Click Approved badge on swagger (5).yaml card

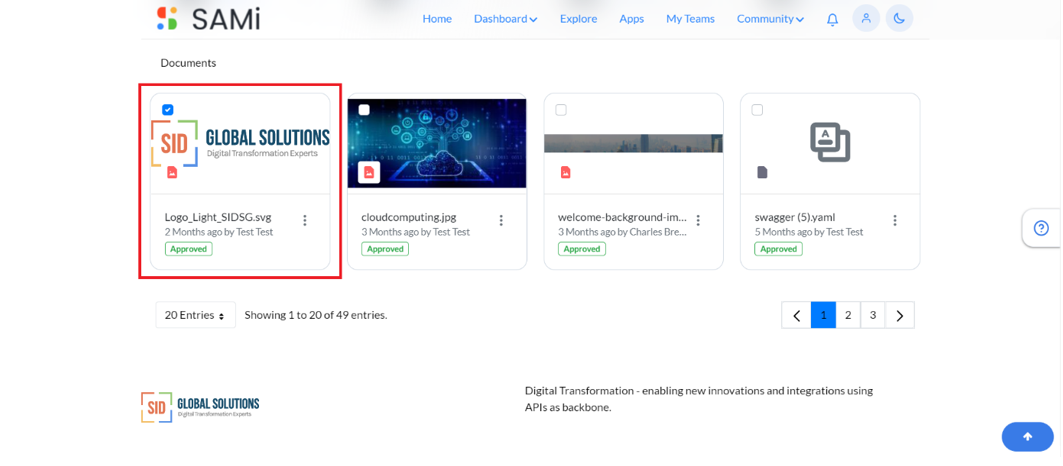tap(778, 249)
